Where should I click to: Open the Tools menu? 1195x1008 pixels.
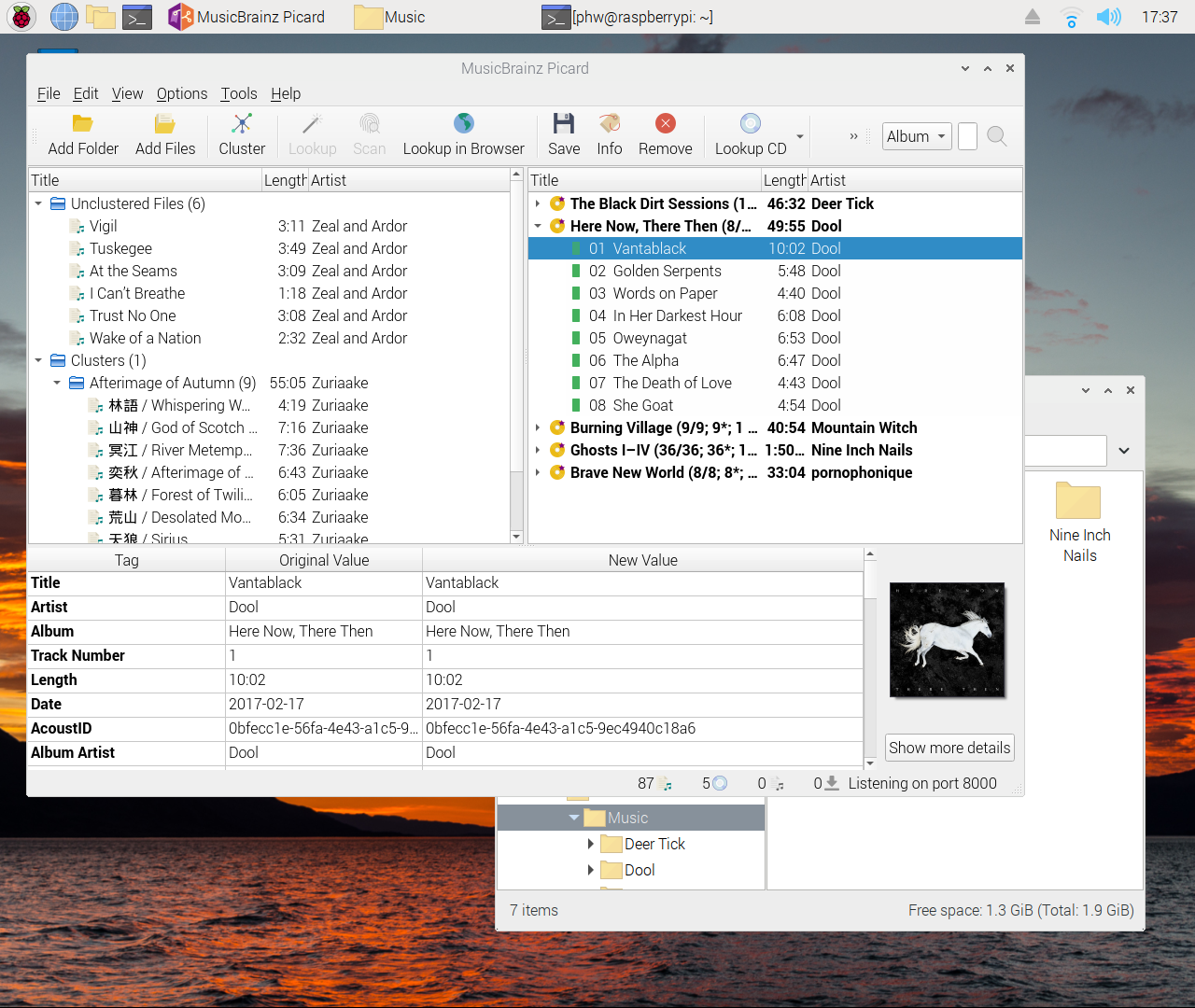pyautogui.click(x=238, y=93)
